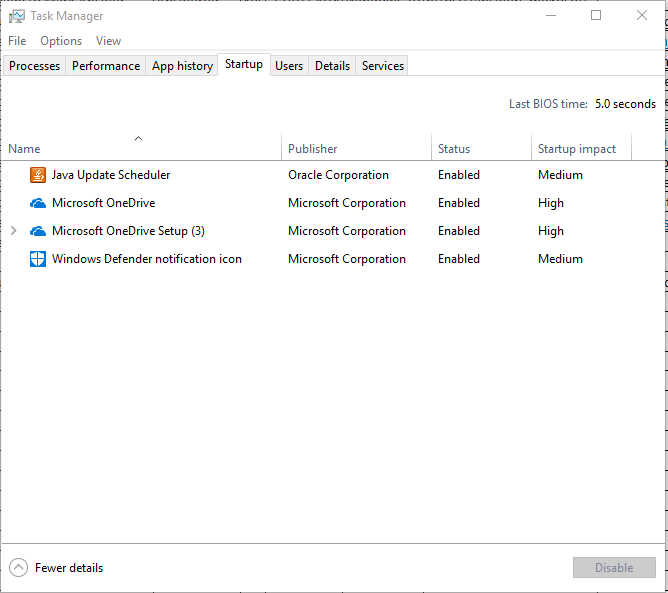Screen dimensions: 668x593
Task: Select Windows Defender notification icon name
Action: 147,259
